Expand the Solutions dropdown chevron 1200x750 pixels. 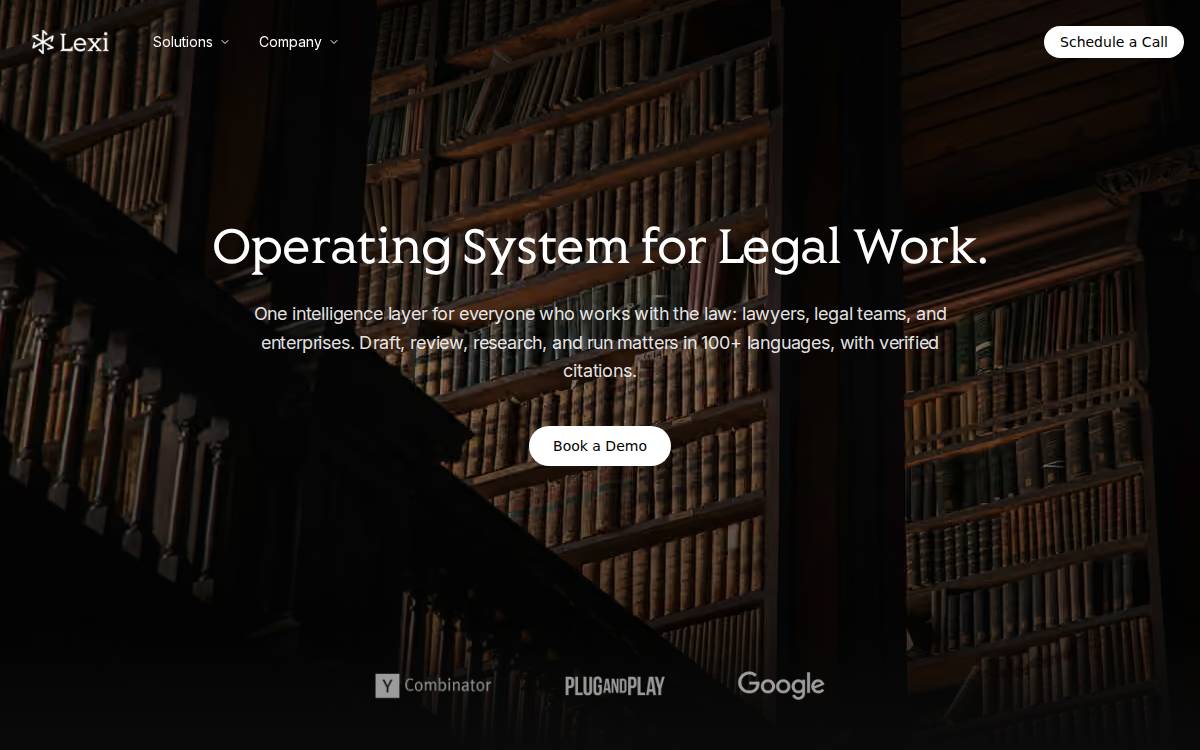225,42
